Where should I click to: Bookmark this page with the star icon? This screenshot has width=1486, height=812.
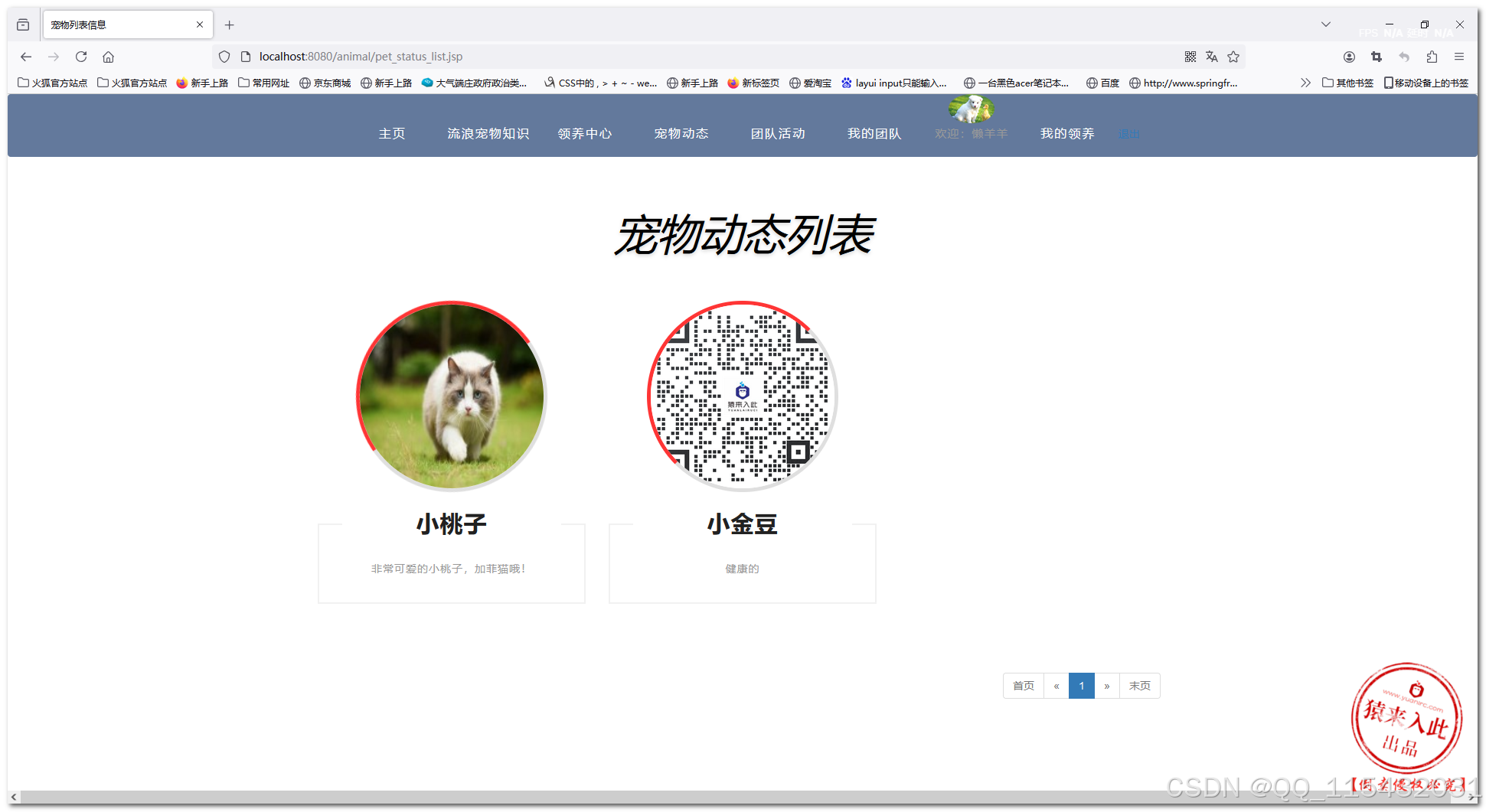pyautogui.click(x=1233, y=57)
